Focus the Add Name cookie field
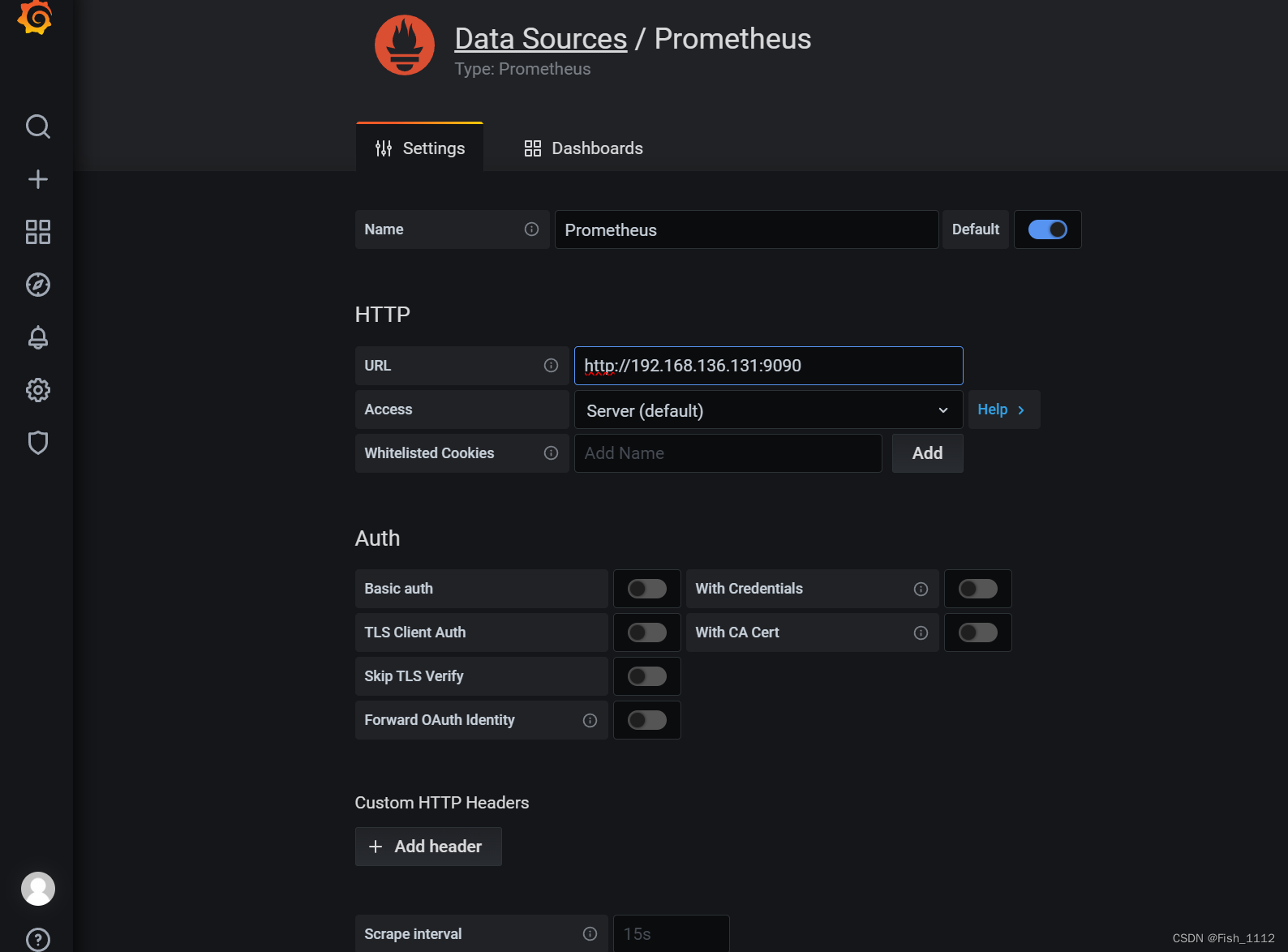The width and height of the screenshot is (1288, 952). [728, 453]
